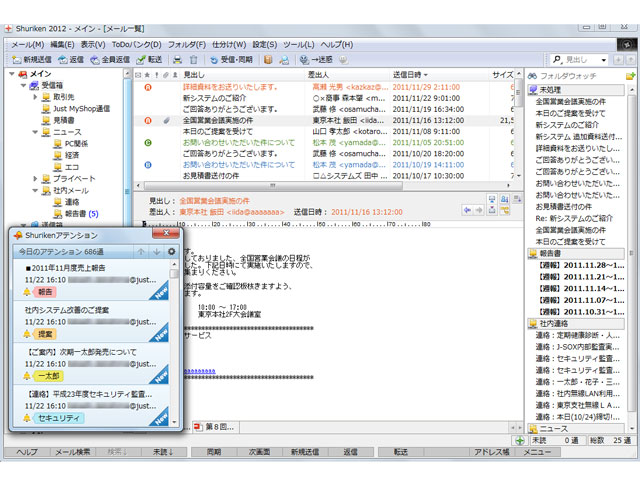Click the binoculars フォルダウォッチ icon
This screenshot has height=480, width=640.
pyautogui.click(x=532, y=76)
